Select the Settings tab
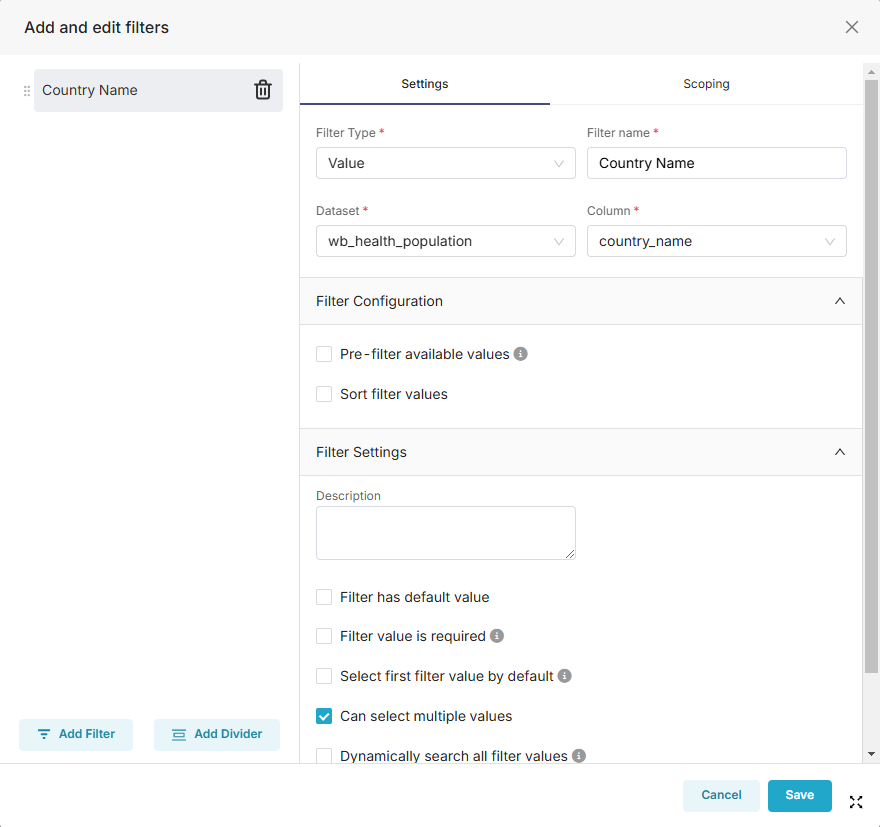 pyautogui.click(x=425, y=84)
